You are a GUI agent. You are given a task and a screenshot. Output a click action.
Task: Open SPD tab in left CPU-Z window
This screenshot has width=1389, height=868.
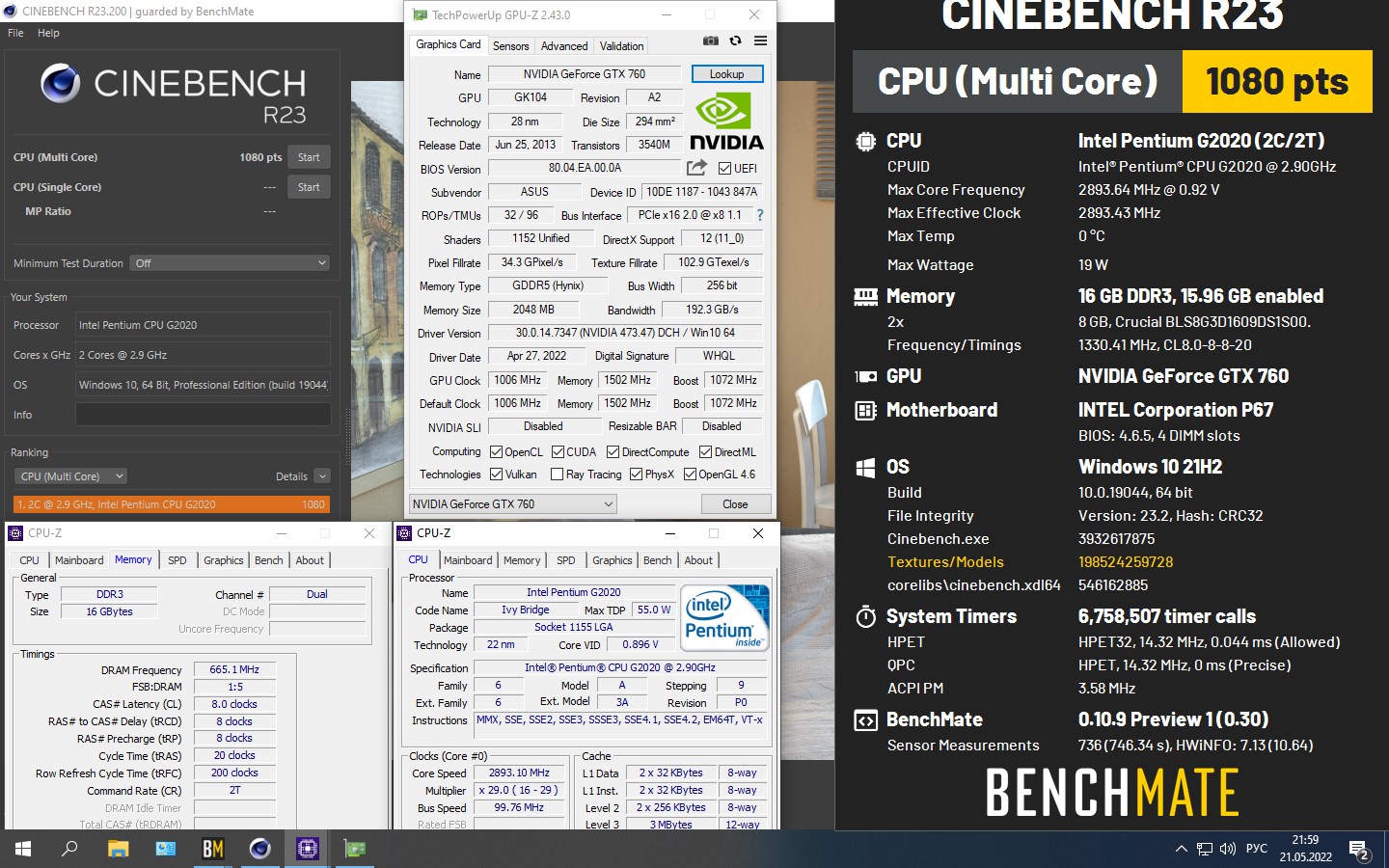[177, 560]
